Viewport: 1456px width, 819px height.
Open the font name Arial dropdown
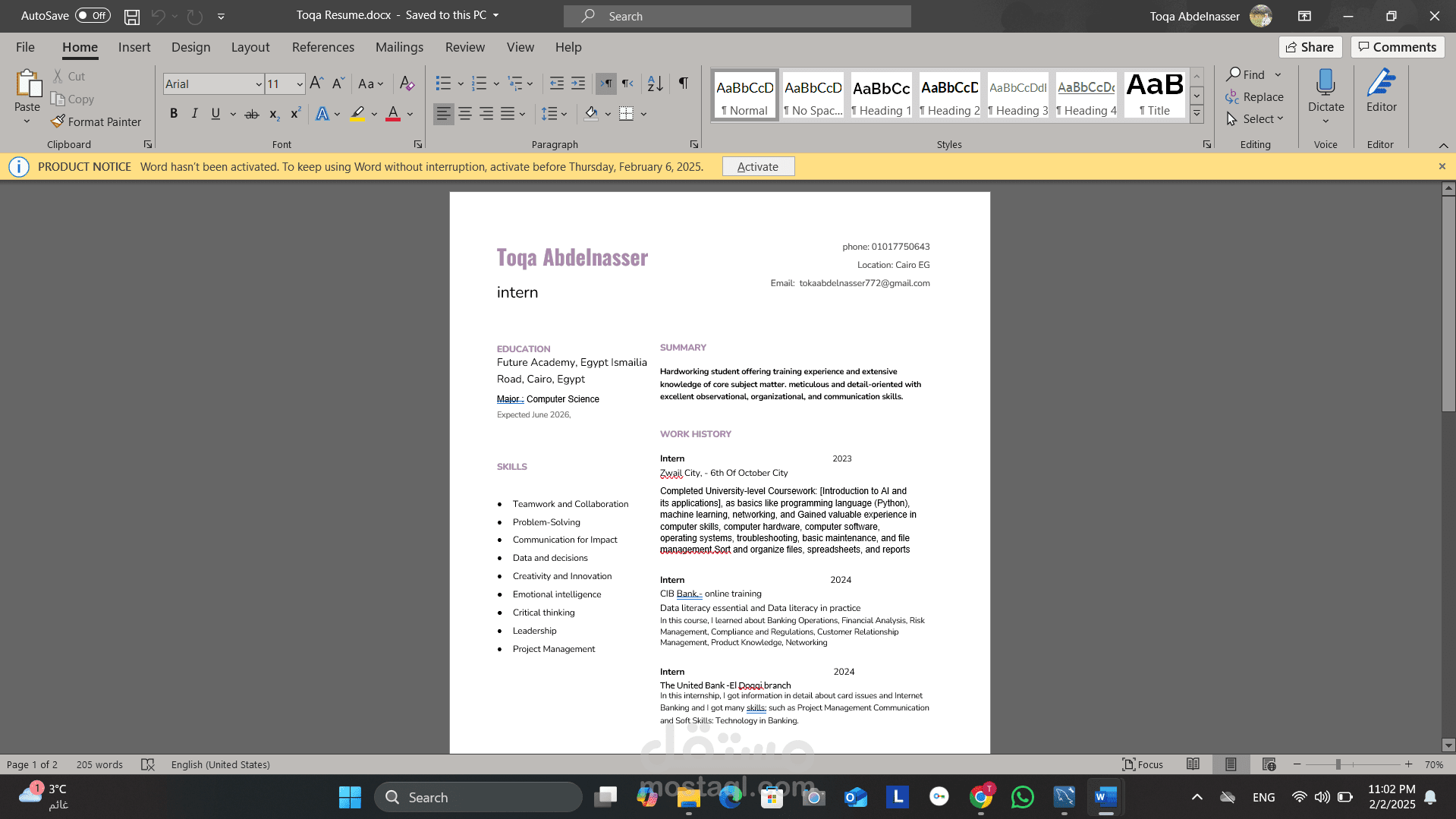(x=259, y=84)
